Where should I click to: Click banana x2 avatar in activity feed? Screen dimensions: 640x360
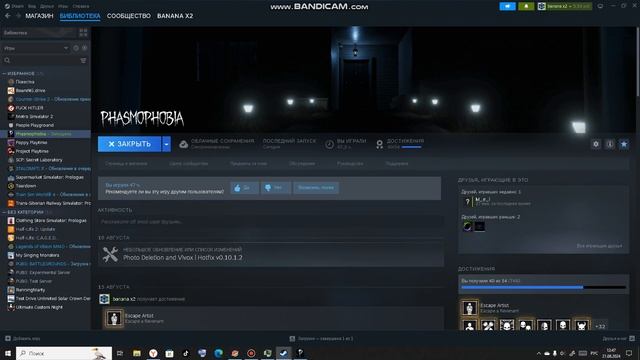click(x=104, y=299)
